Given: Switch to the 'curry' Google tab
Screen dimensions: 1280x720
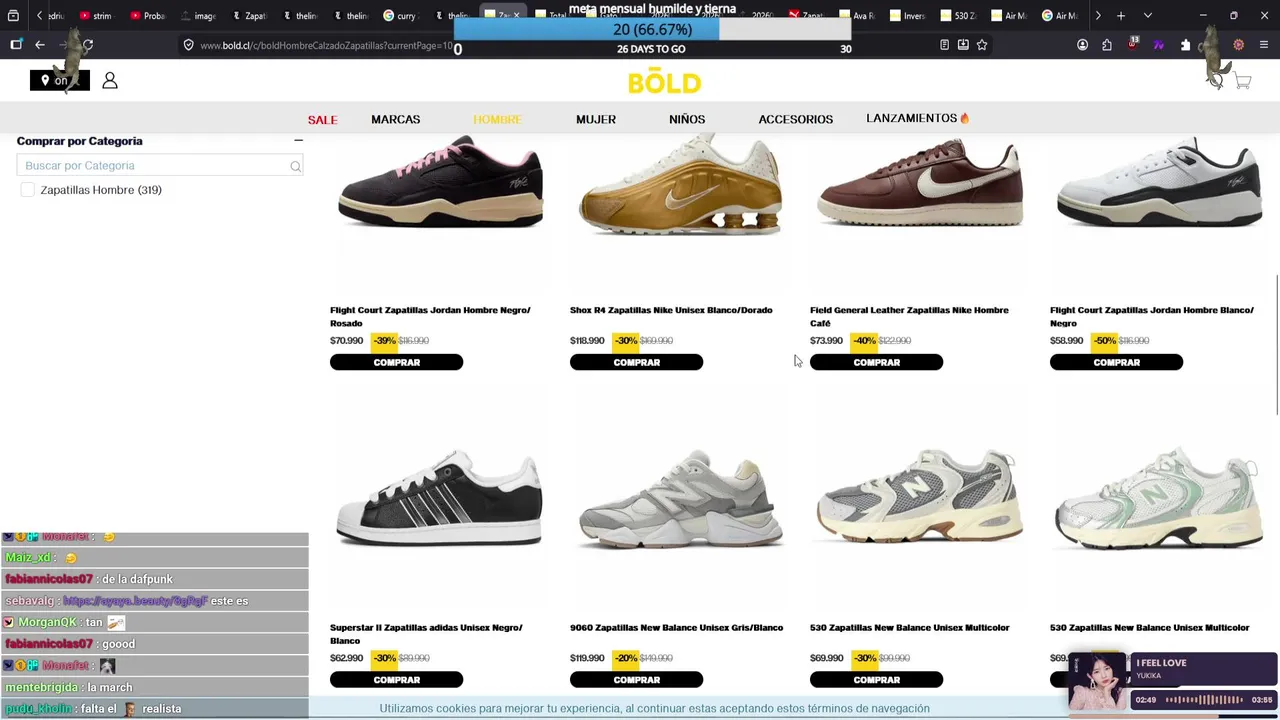Looking at the screenshot, I should click(401, 16).
